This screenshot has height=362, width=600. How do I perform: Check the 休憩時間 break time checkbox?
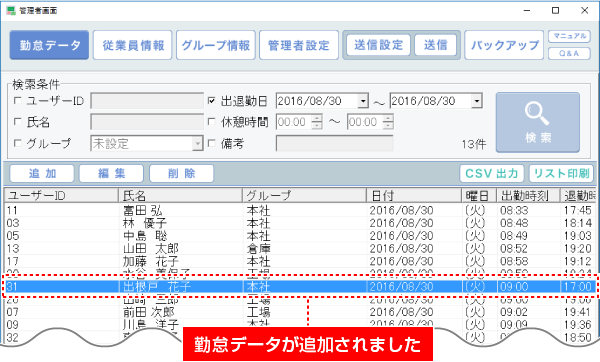[212, 122]
